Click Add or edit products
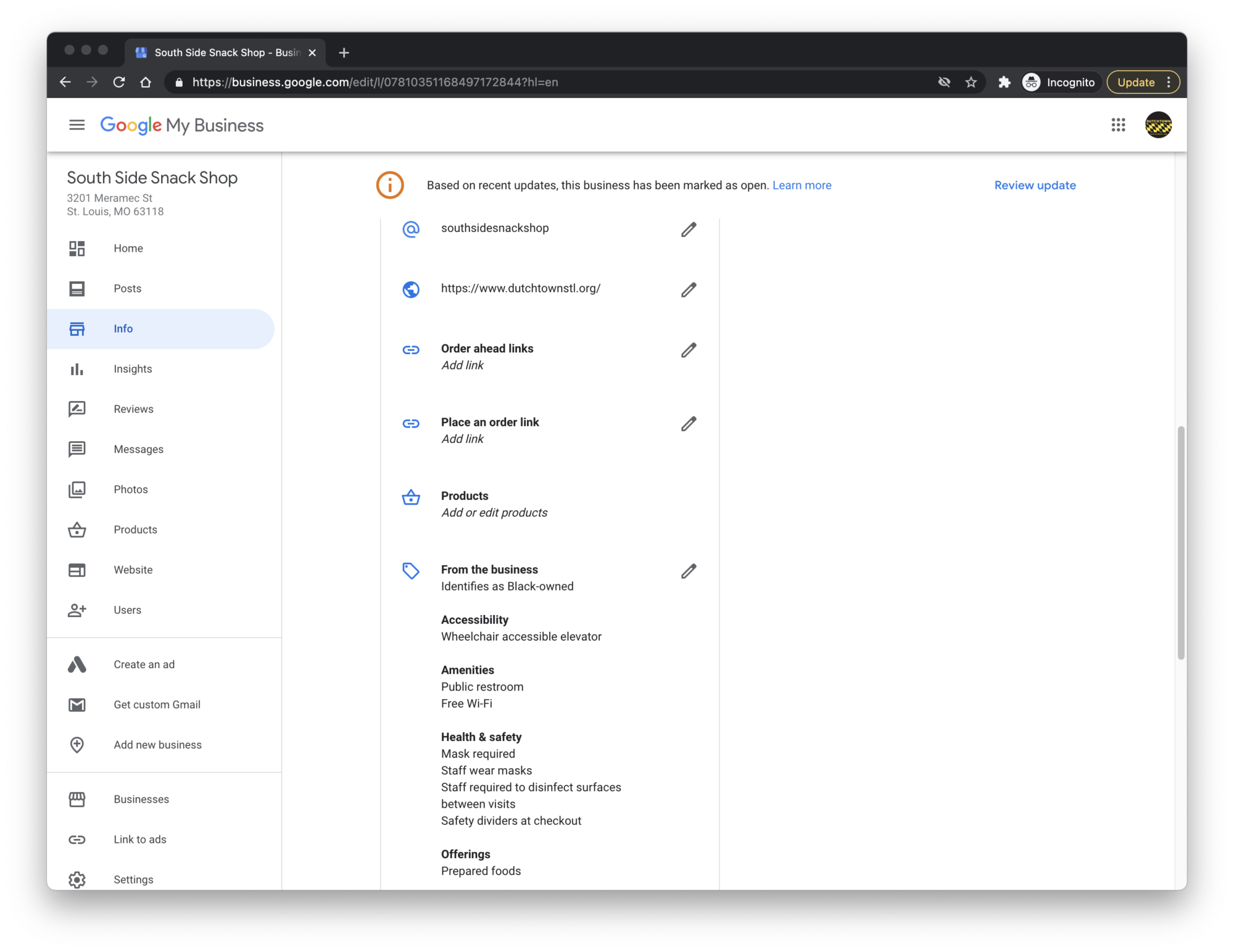Viewport: 1234px width, 952px height. pyautogui.click(x=494, y=513)
